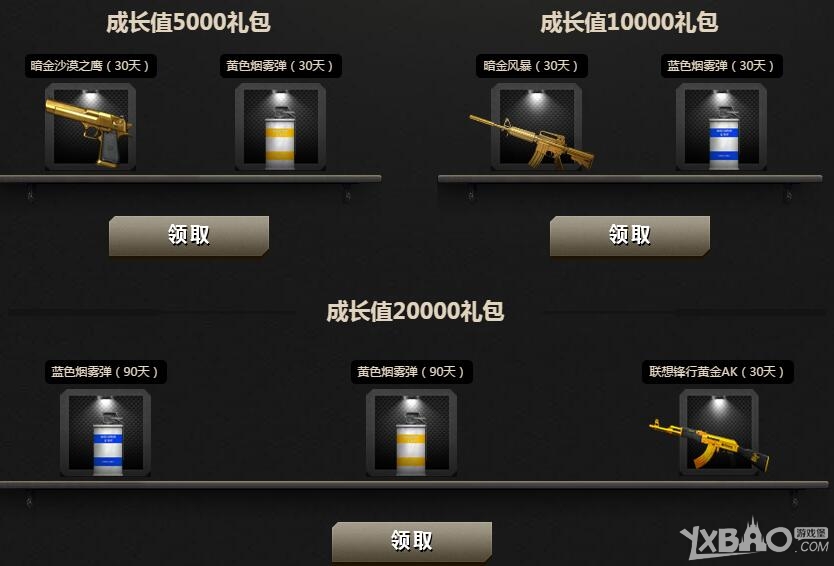Click the 成长值20000礼包 heading
Viewport: 834px width, 566px height.
coord(415,311)
